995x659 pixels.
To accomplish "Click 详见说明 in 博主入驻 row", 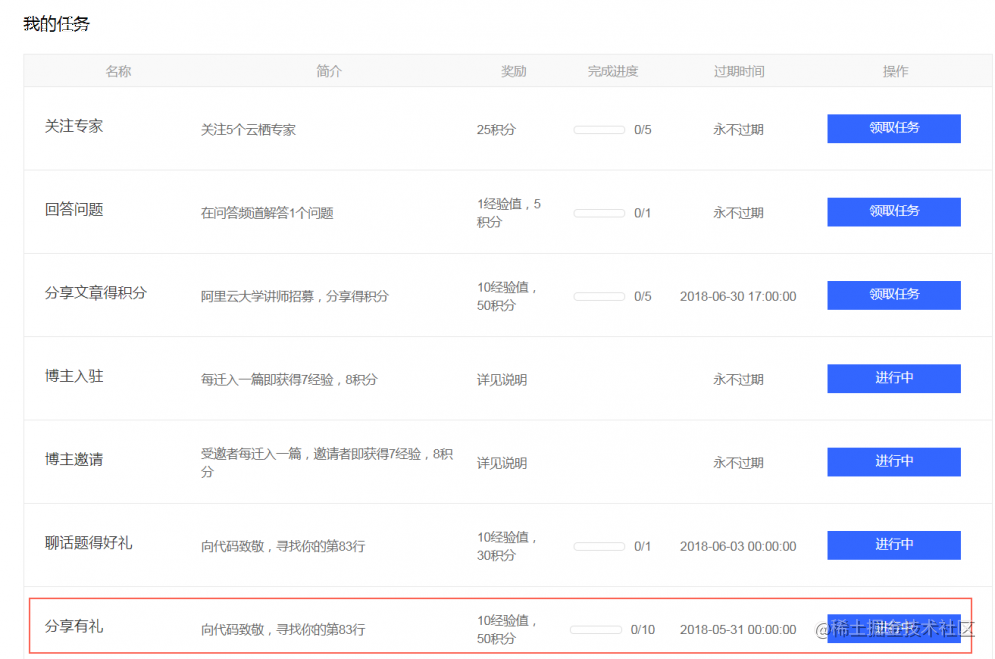I will tap(502, 380).
